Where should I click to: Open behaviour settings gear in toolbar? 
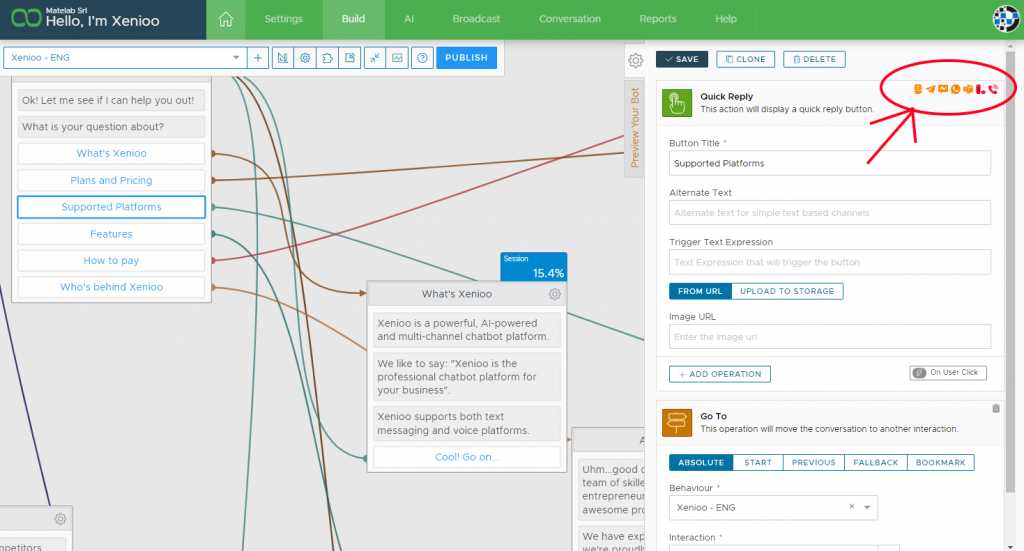click(x=305, y=57)
